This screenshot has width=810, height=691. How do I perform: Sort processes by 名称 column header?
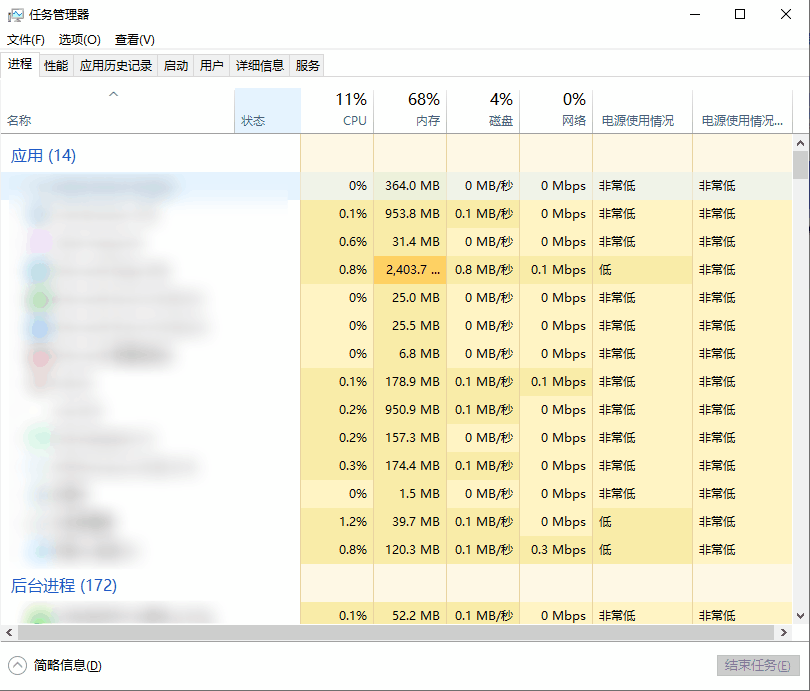pos(117,111)
